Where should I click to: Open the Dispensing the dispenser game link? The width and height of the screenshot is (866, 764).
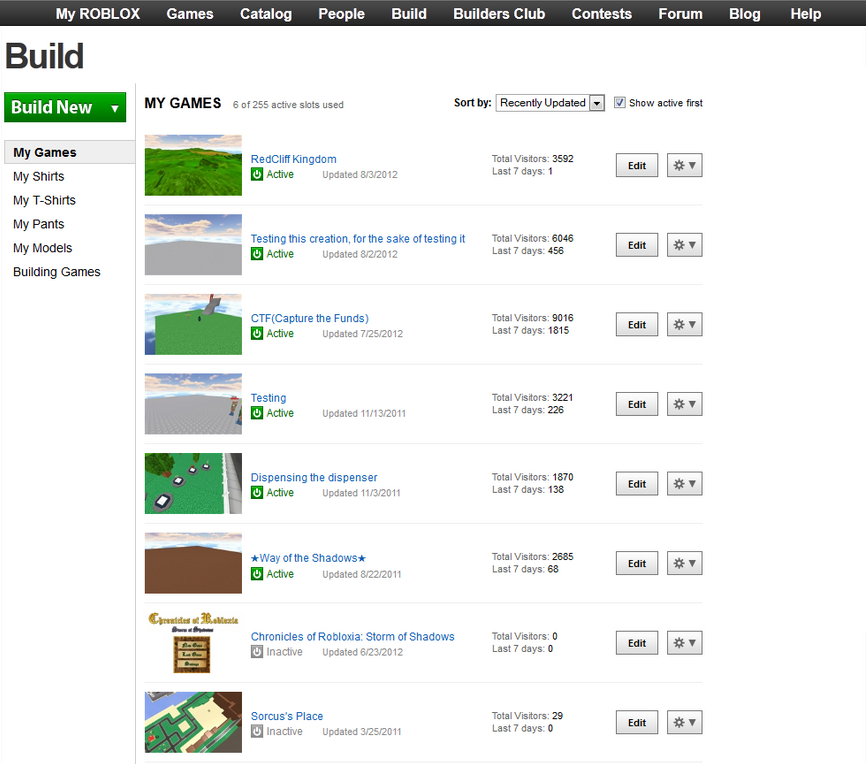click(x=314, y=477)
